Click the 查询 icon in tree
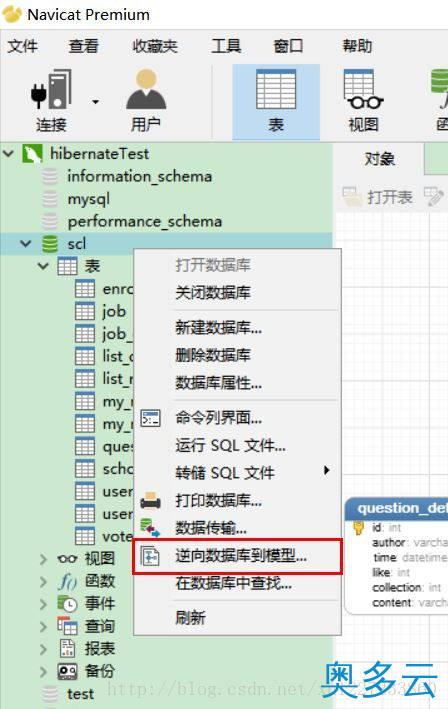Screen dimensions: 448x709 (x=67, y=626)
